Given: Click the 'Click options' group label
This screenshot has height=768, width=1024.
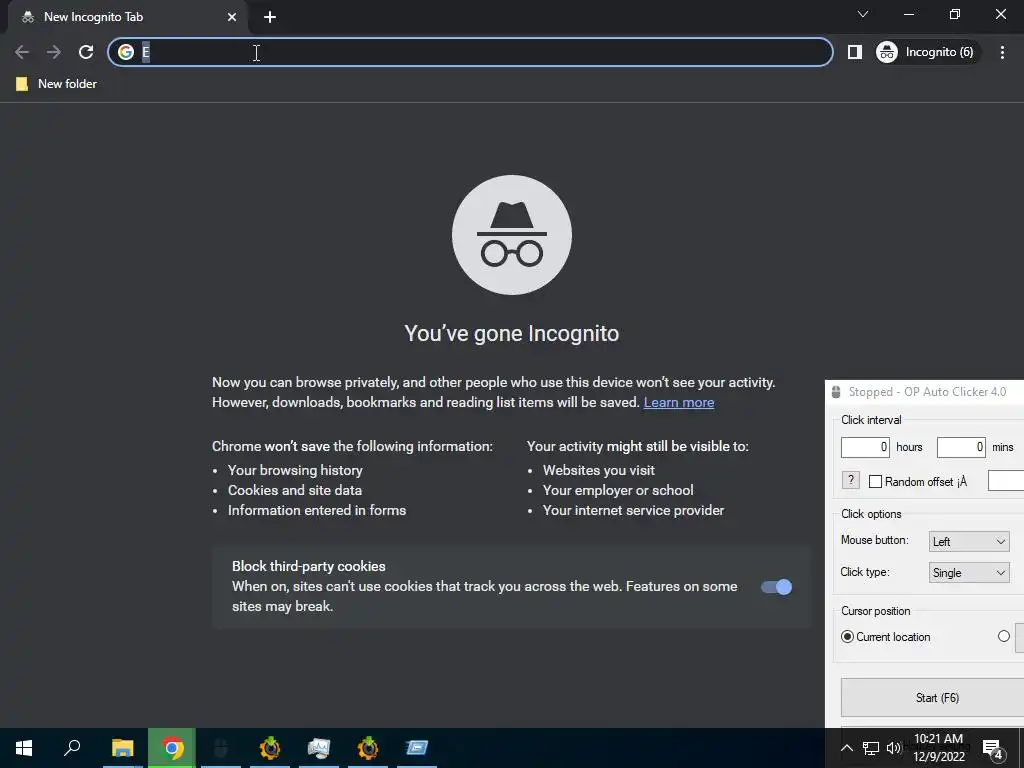Looking at the screenshot, I should pos(871,514).
